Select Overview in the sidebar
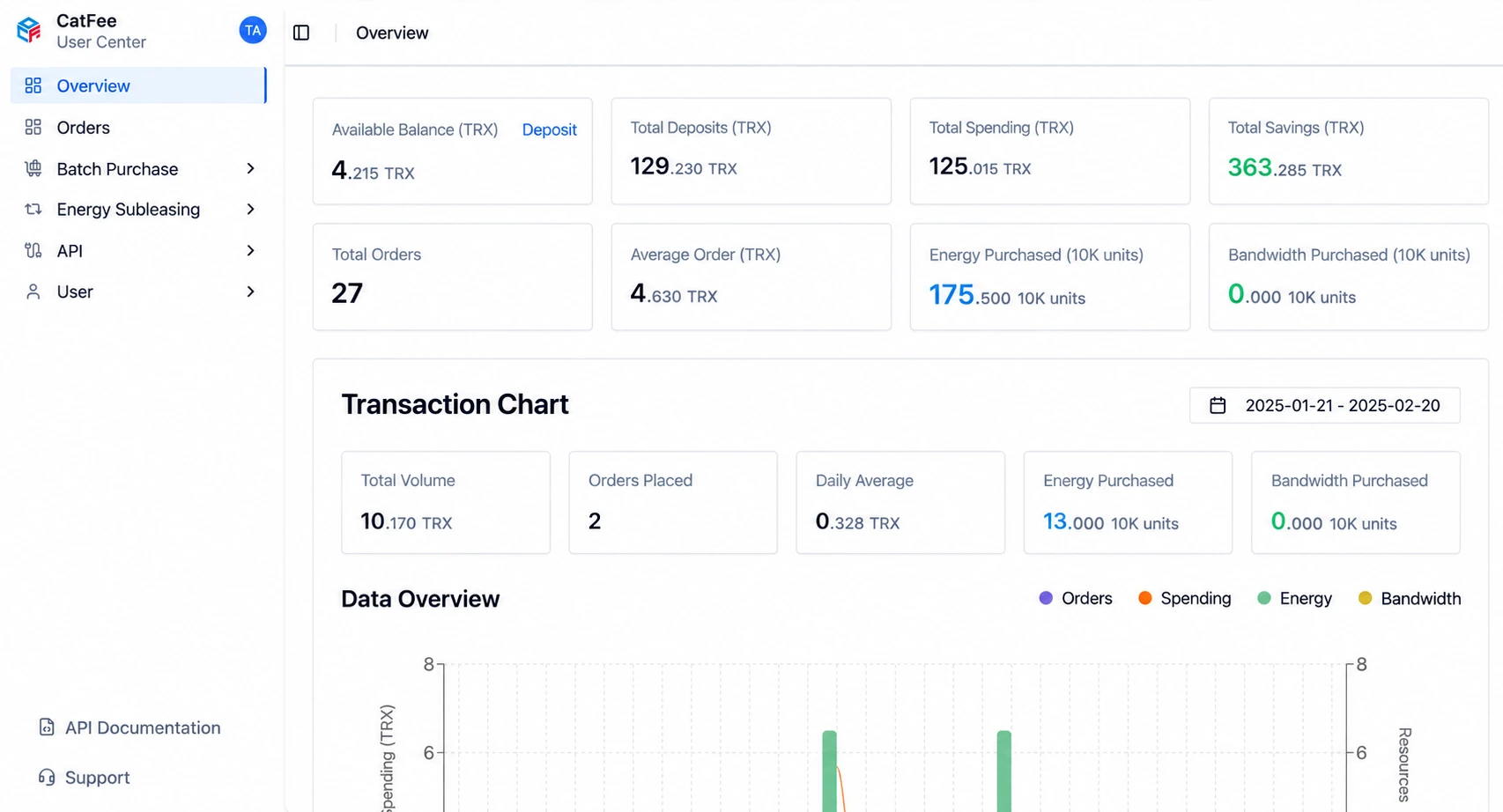The width and height of the screenshot is (1503, 812). (x=138, y=85)
